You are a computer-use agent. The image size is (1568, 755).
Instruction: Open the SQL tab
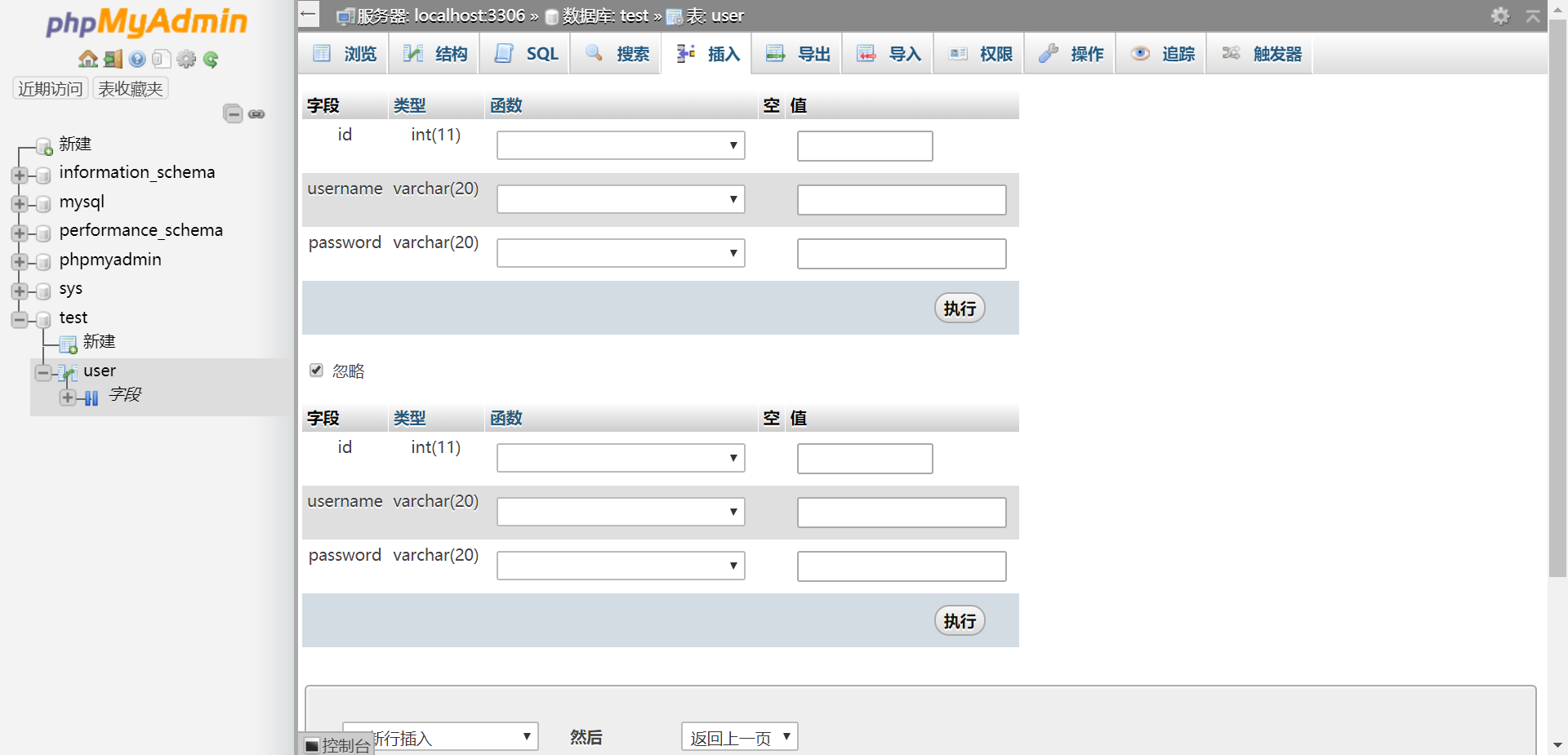pyautogui.click(x=526, y=54)
